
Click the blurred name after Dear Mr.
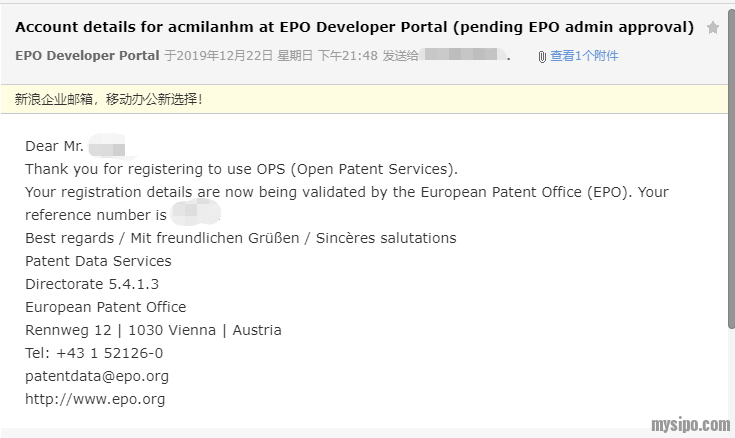click(107, 147)
